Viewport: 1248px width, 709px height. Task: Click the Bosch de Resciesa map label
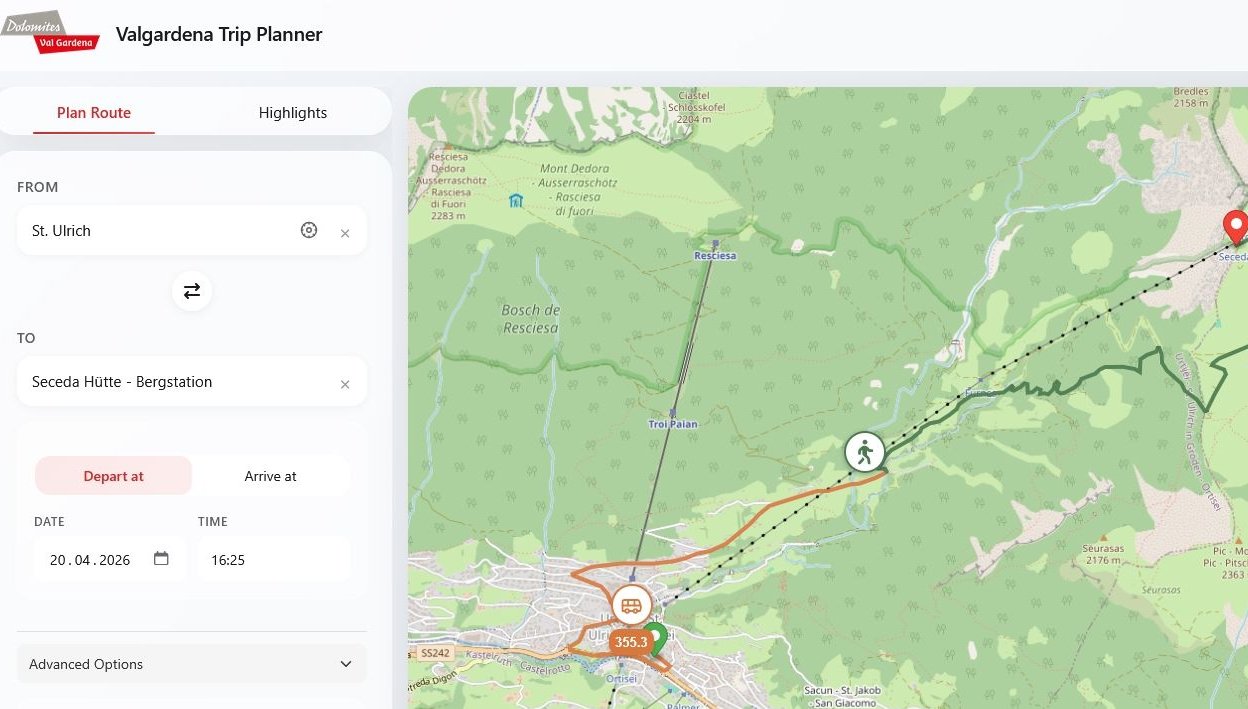coord(530,319)
